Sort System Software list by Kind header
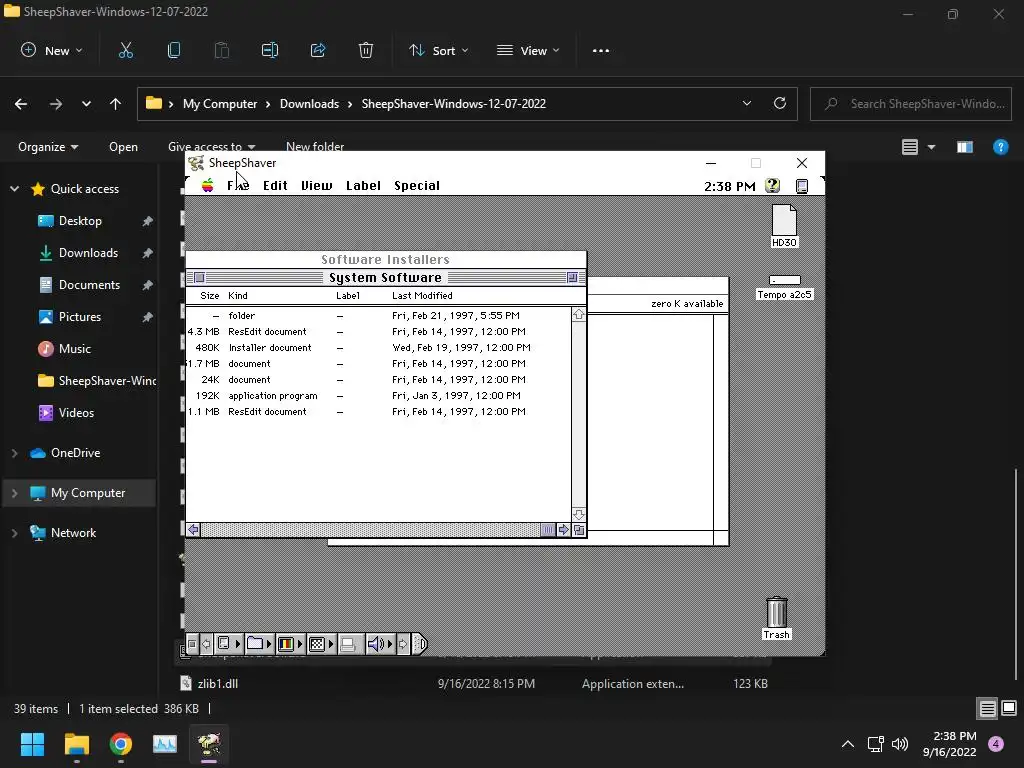The image size is (1024, 768). point(238,296)
